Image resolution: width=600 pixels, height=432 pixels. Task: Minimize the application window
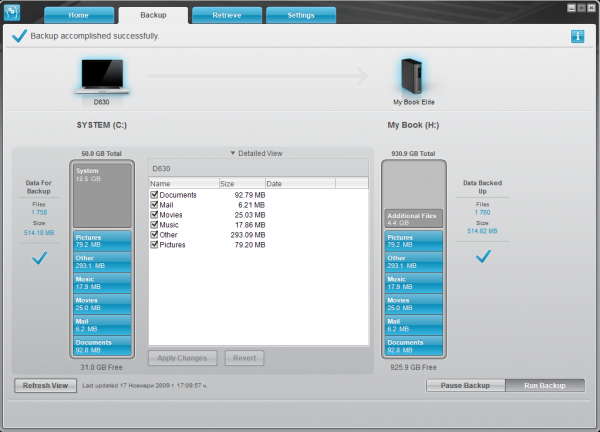[571, 8]
